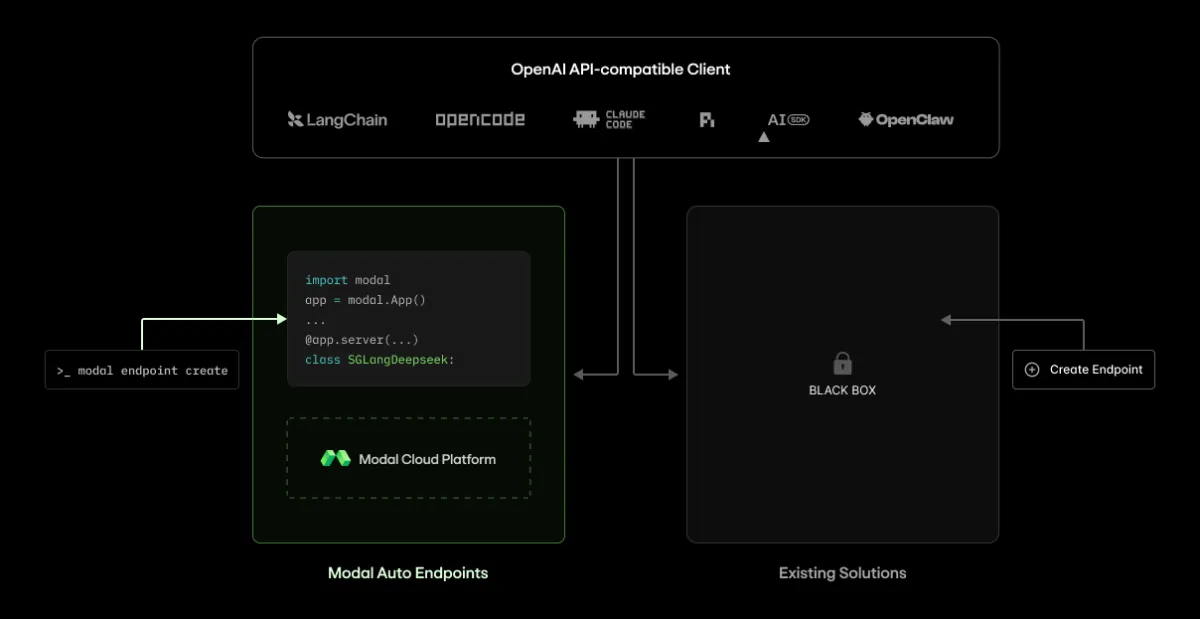Click the Modal Auto Endpoints caption
The height and width of the screenshot is (619, 1200).
(x=408, y=573)
